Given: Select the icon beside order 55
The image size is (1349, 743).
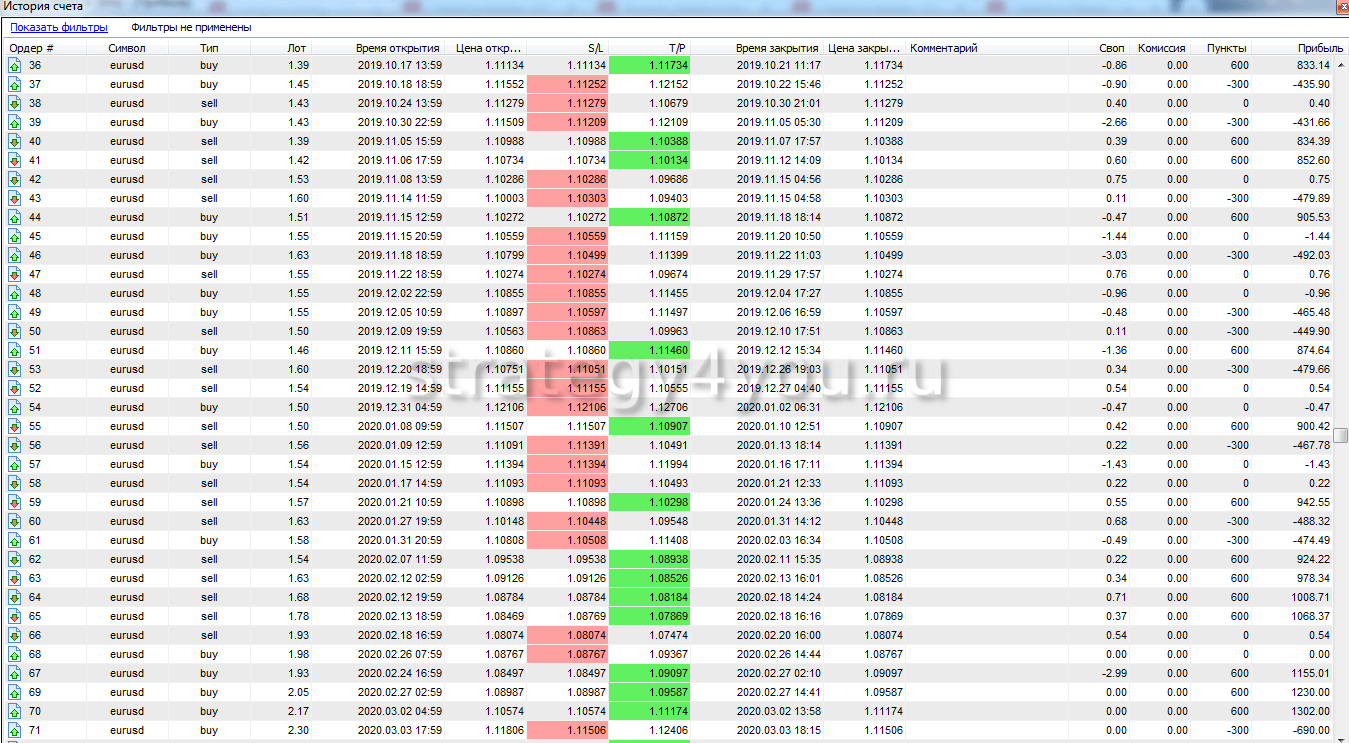Looking at the screenshot, I should click(15, 427).
